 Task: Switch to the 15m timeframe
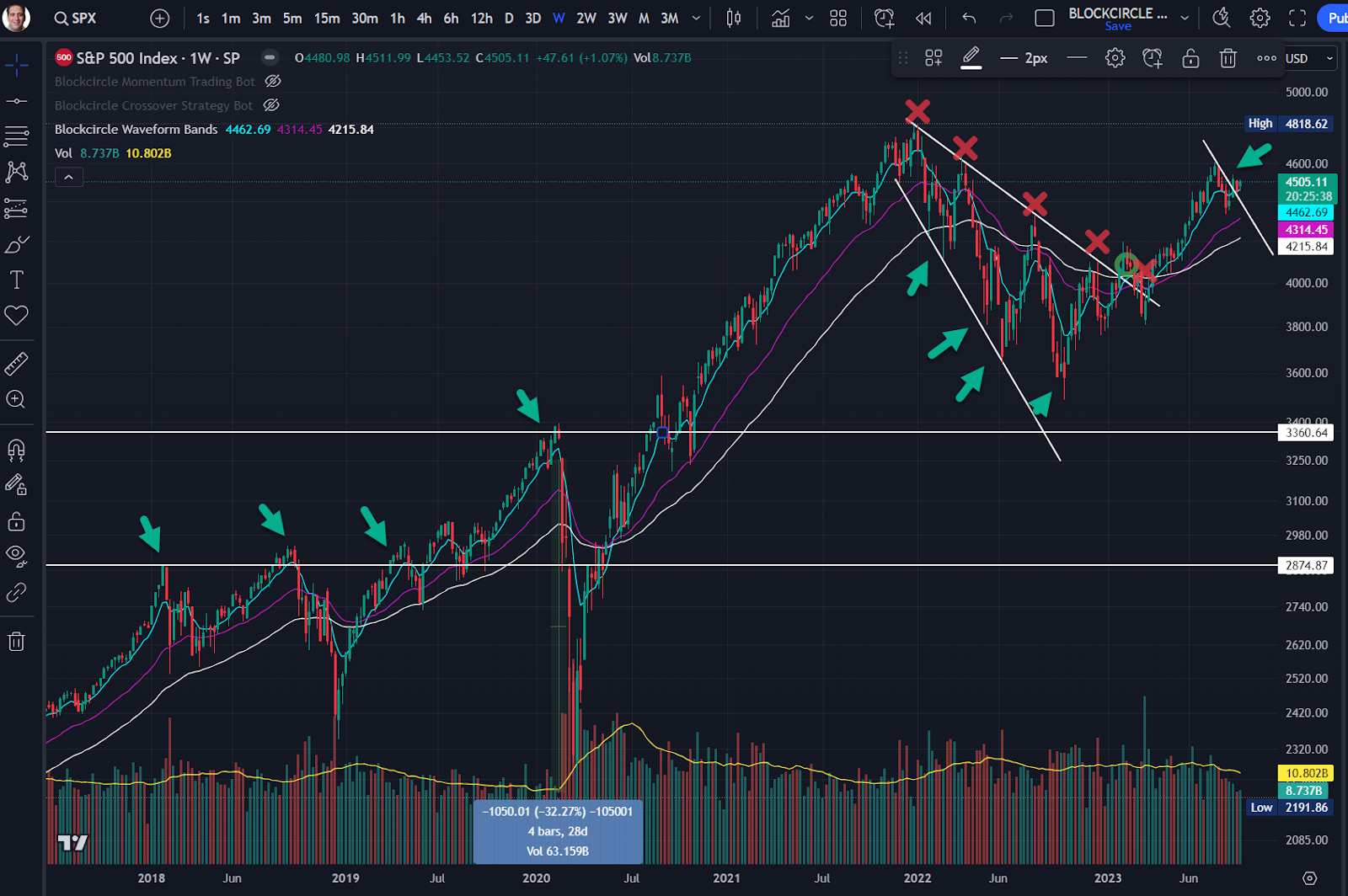click(x=327, y=18)
